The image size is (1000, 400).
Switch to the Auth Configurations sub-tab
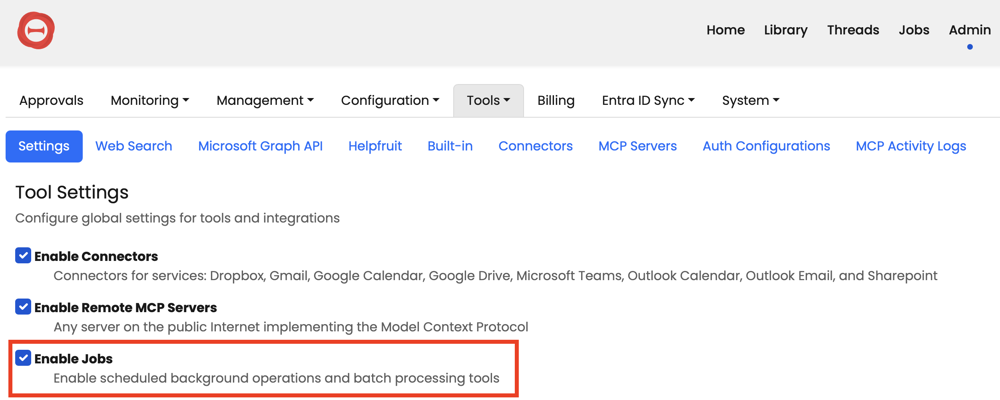click(767, 146)
